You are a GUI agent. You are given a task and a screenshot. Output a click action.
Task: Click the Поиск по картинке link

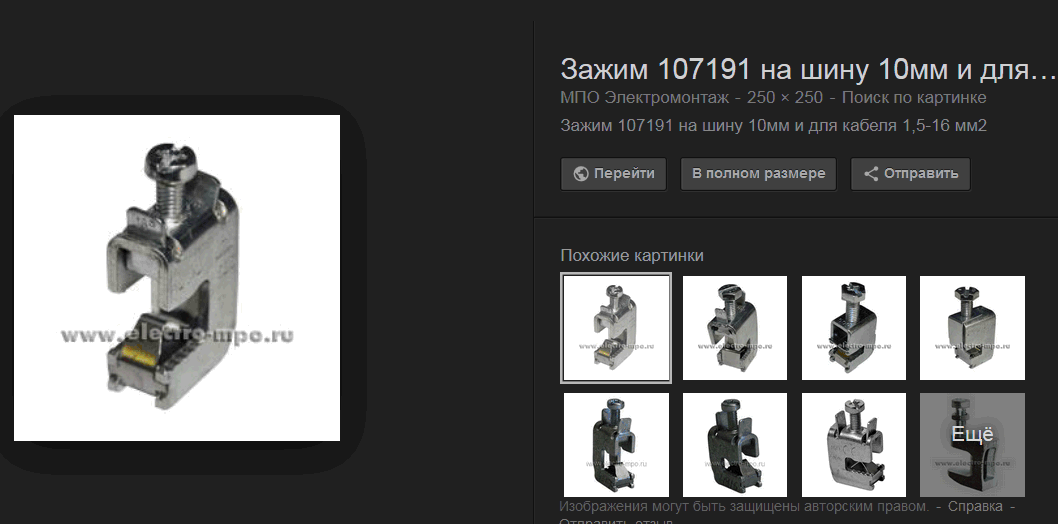pos(914,98)
